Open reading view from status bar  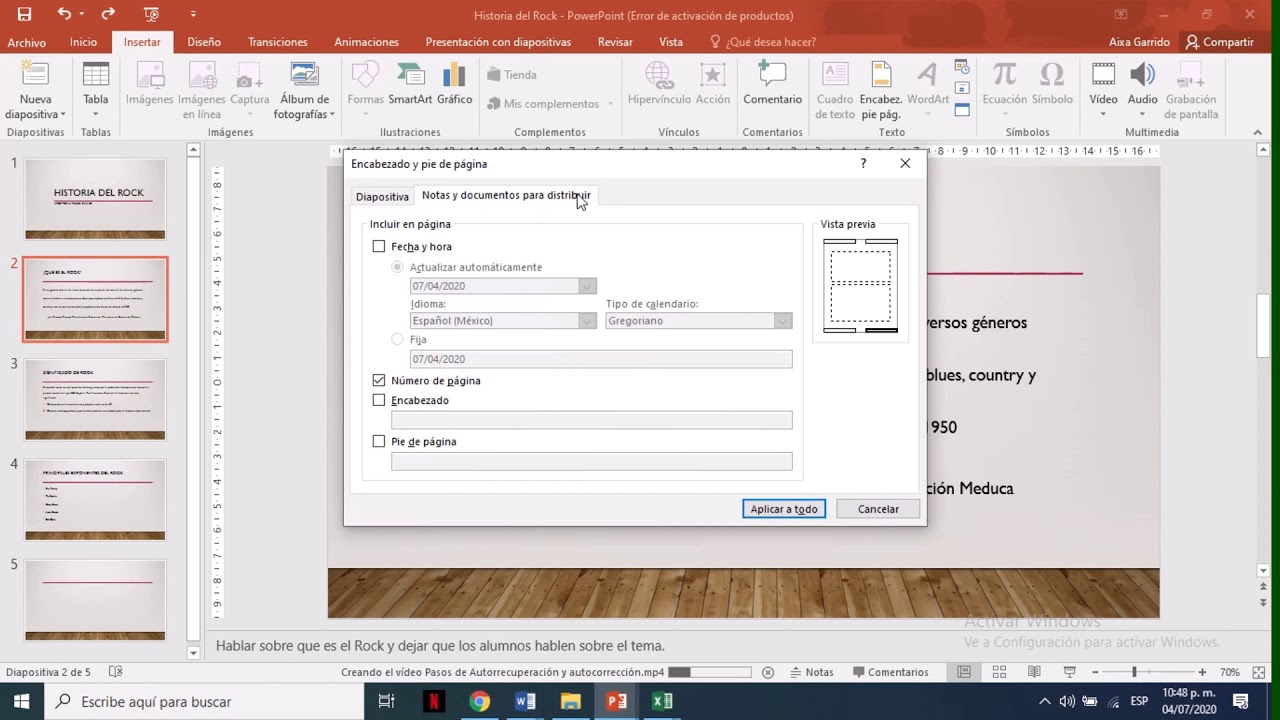pyautogui.click(x=1034, y=672)
